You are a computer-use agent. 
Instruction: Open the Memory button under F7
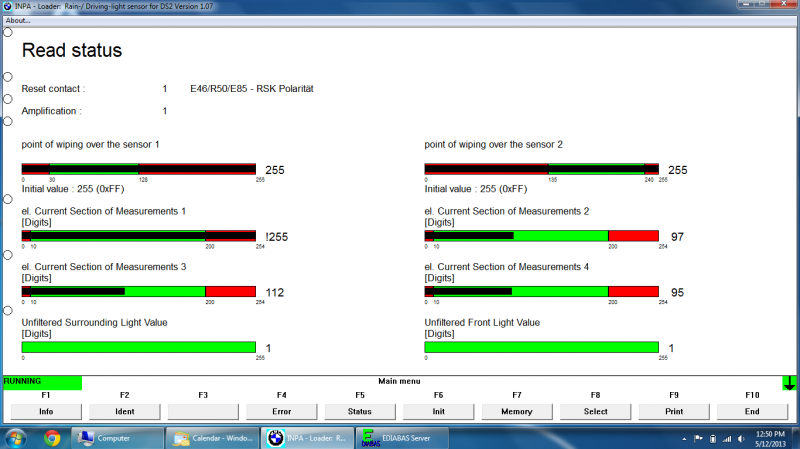[517, 411]
